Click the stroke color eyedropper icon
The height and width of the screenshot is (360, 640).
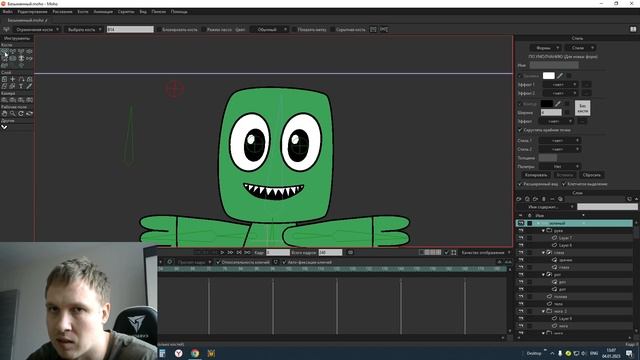click(x=558, y=104)
